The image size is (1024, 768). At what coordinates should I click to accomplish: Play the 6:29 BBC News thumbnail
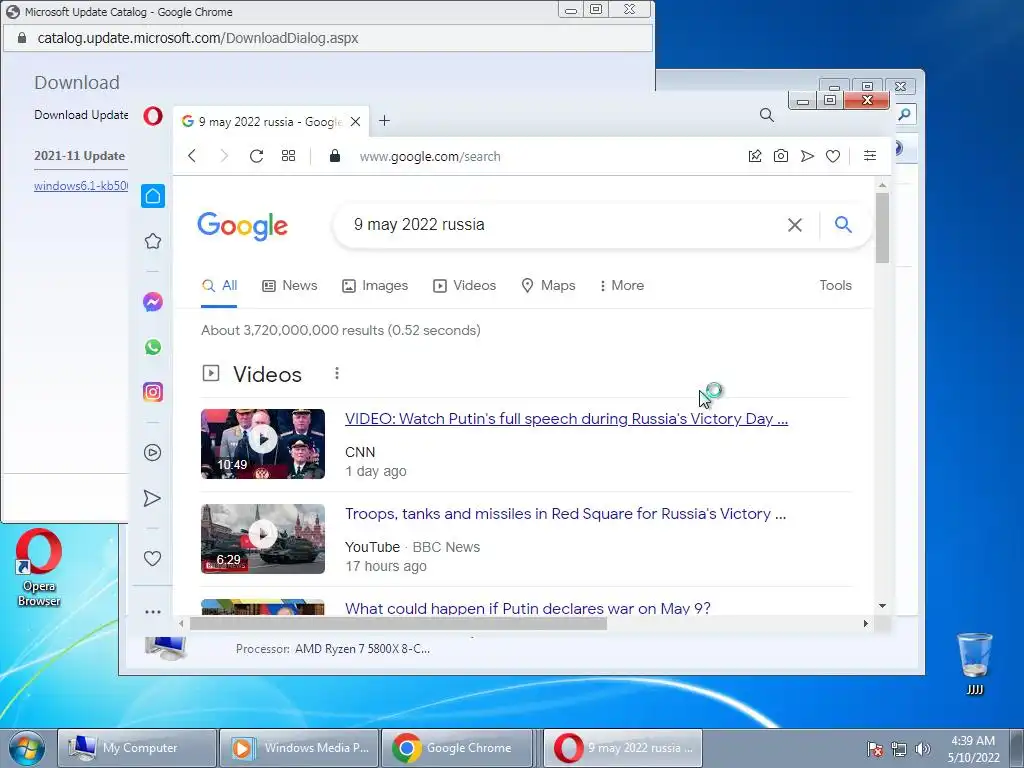click(263, 539)
